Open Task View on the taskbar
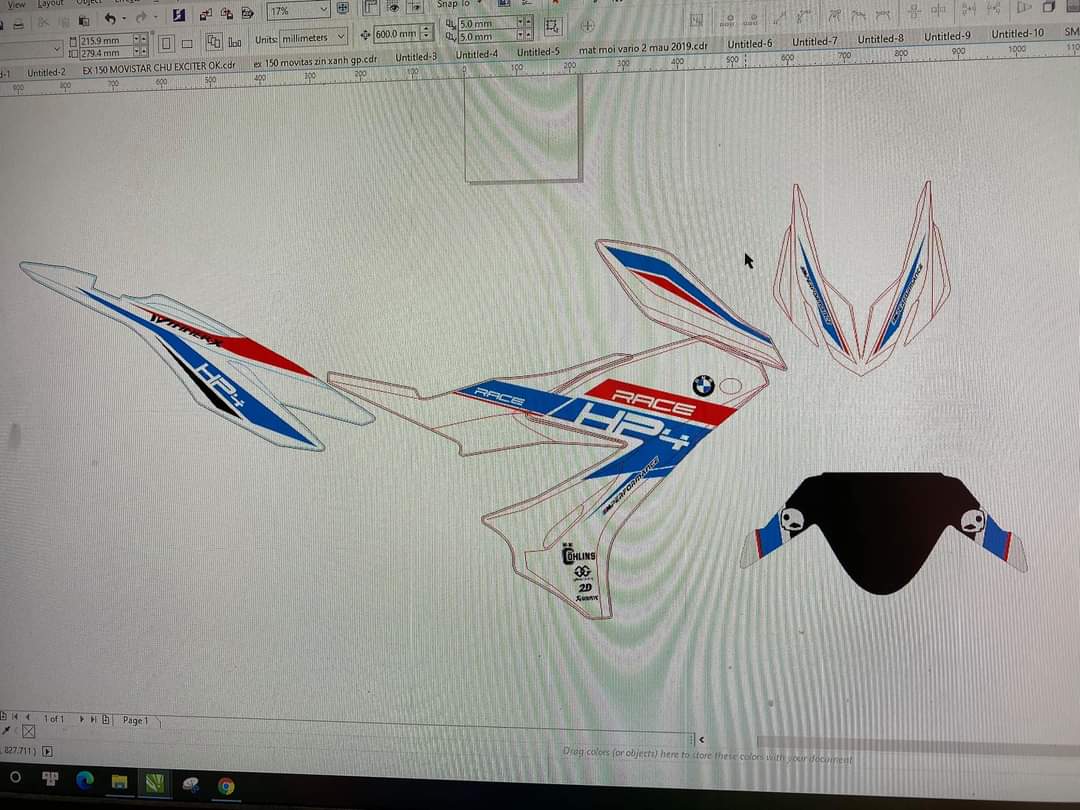This screenshot has height=810, width=1080. pyautogui.click(x=50, y=779)
